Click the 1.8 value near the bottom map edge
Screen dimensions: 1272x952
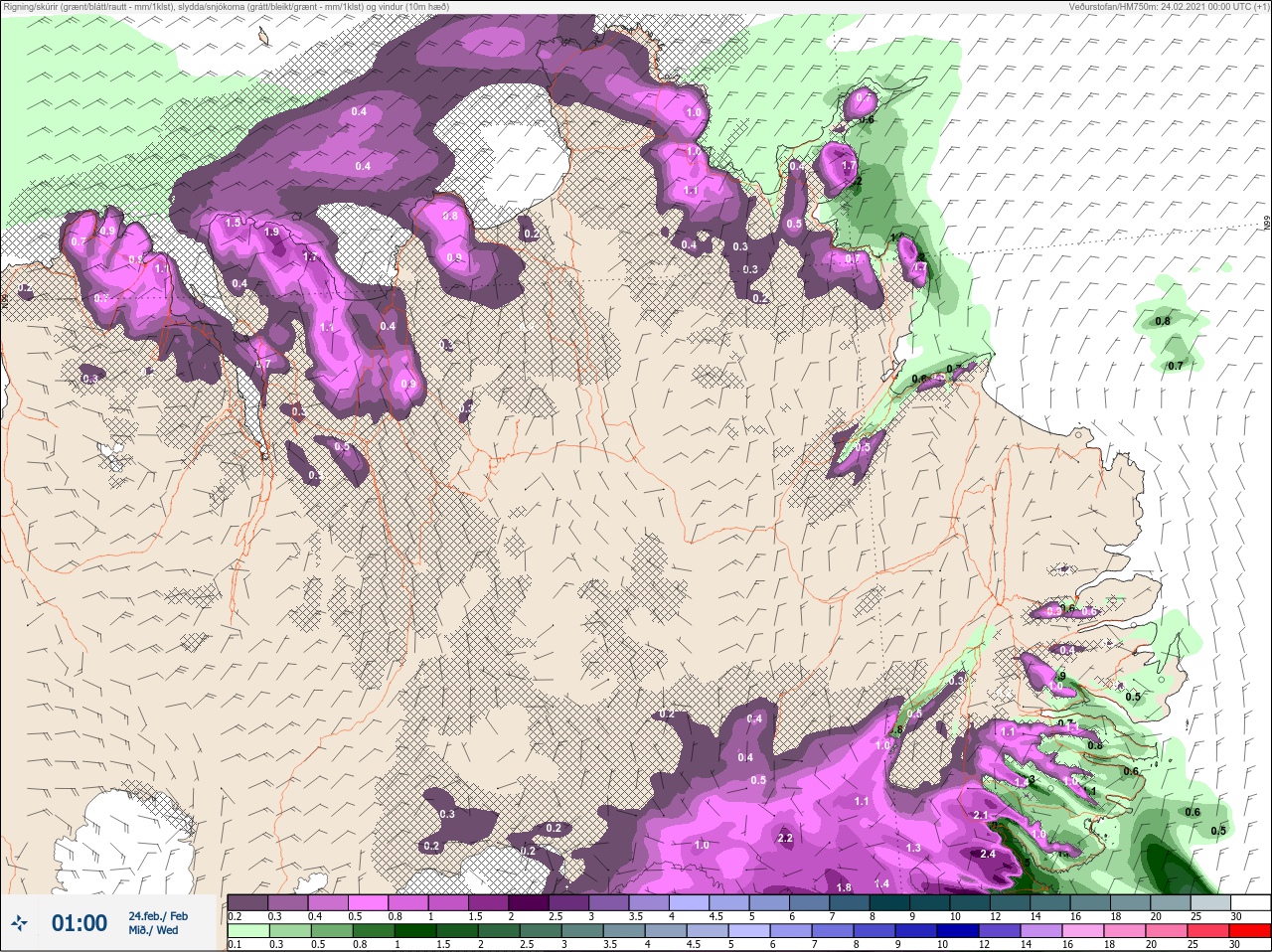[845, 887]
